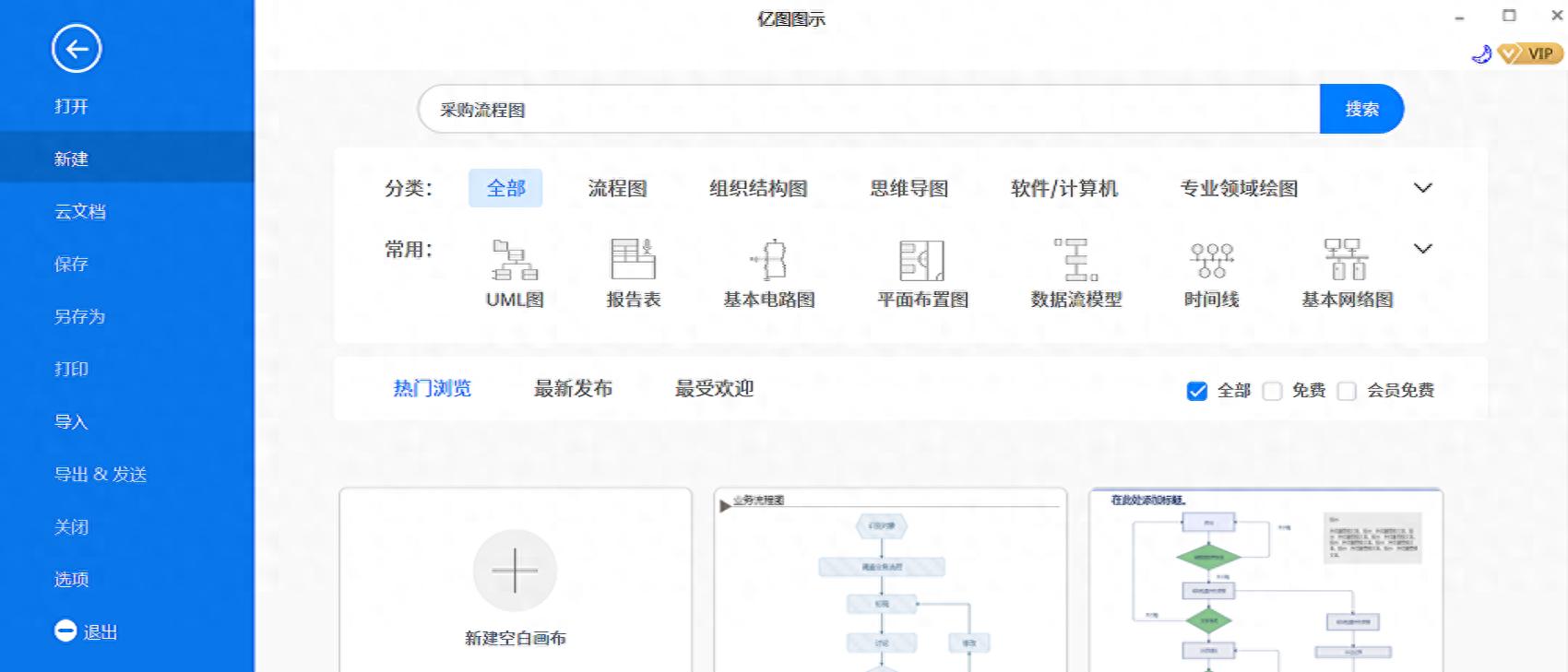Image resolution: width=1568 pixels, height=672 pixels.
Task: Open the 在此处添加标题 flowchart template thumbnail
Action: (x=1265, y=580)
